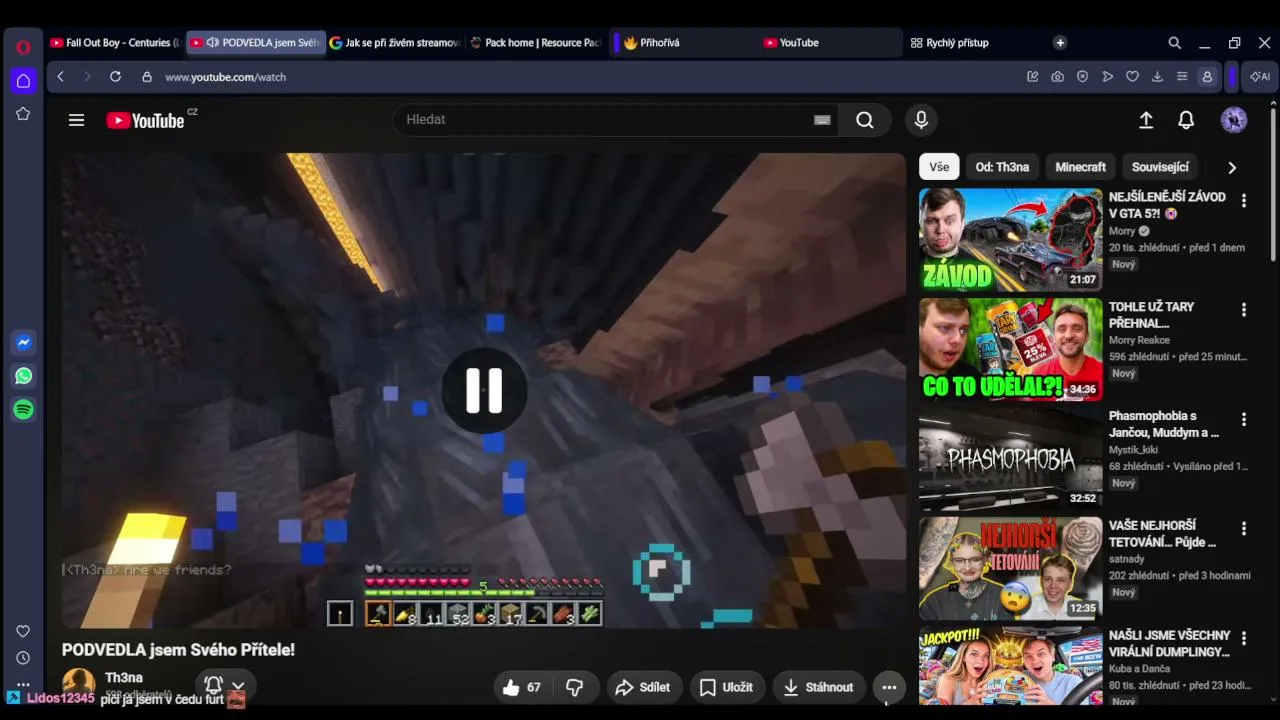Click the YouTube upload arrow icon
The image size is (1280, 720).
pos(1146,120)
